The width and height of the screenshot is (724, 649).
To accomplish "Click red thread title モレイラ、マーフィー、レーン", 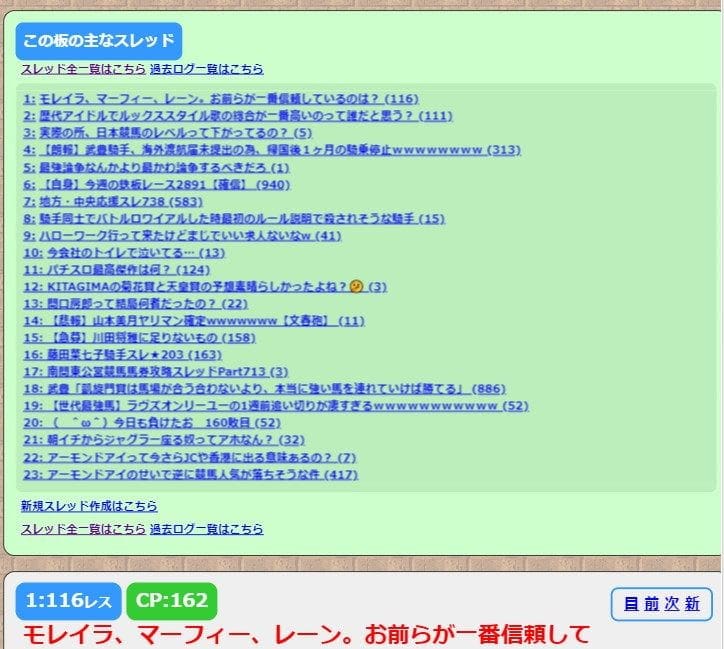I will pyautogui.click(x=305, y=634).
